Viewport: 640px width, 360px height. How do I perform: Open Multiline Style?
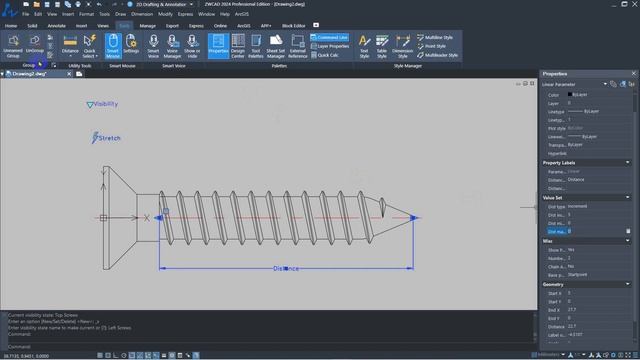[x=435, y=38]
